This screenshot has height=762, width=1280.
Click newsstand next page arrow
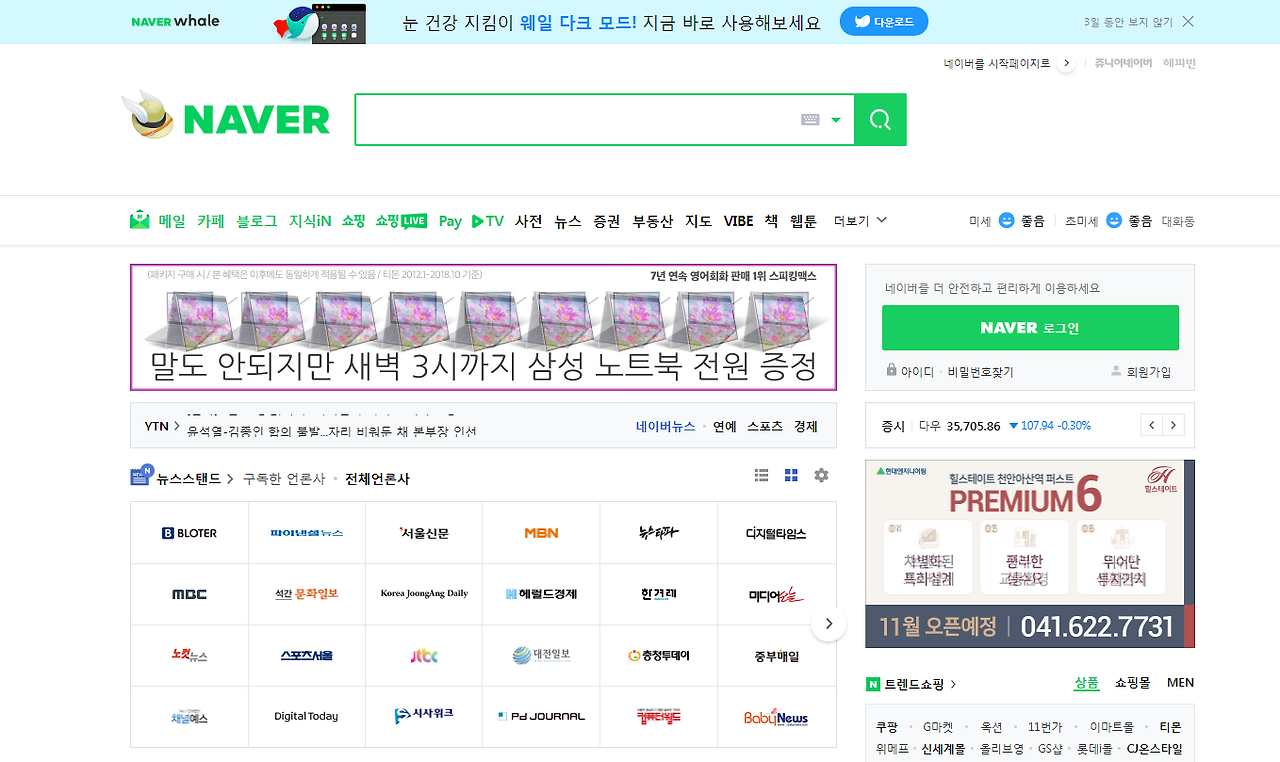[x=828, y=624]
